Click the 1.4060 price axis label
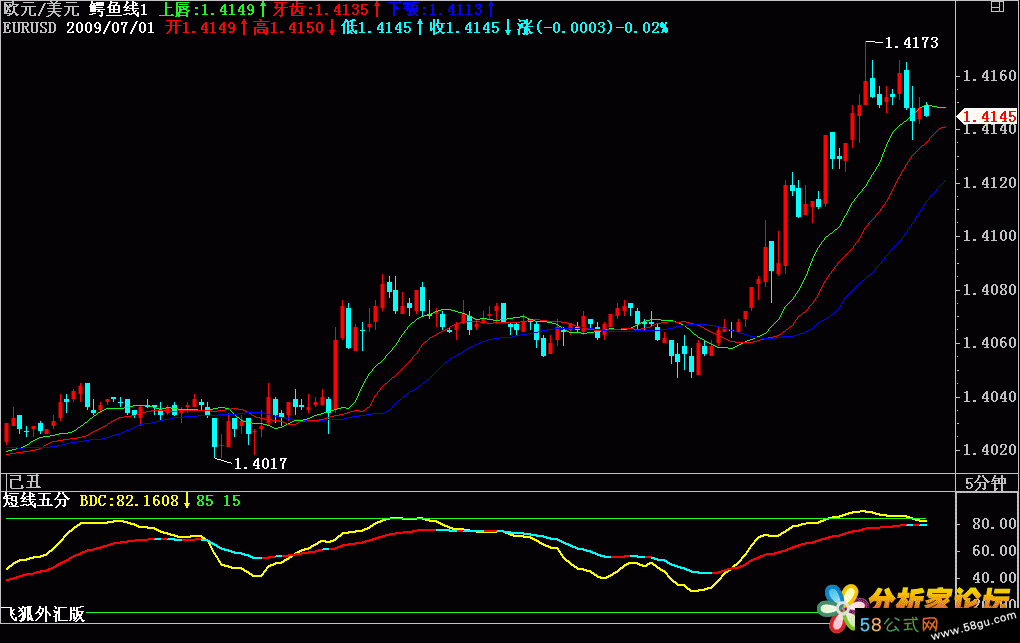Screen dimensions: 1020x643 coord(989,343)
